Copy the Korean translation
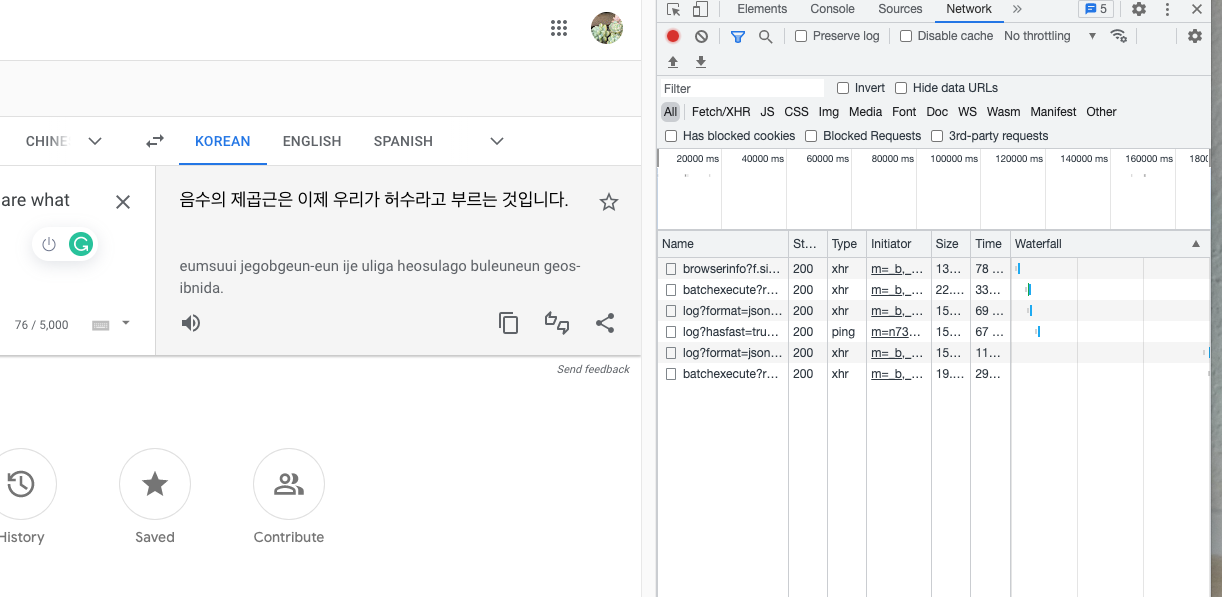 coord(509,323)
